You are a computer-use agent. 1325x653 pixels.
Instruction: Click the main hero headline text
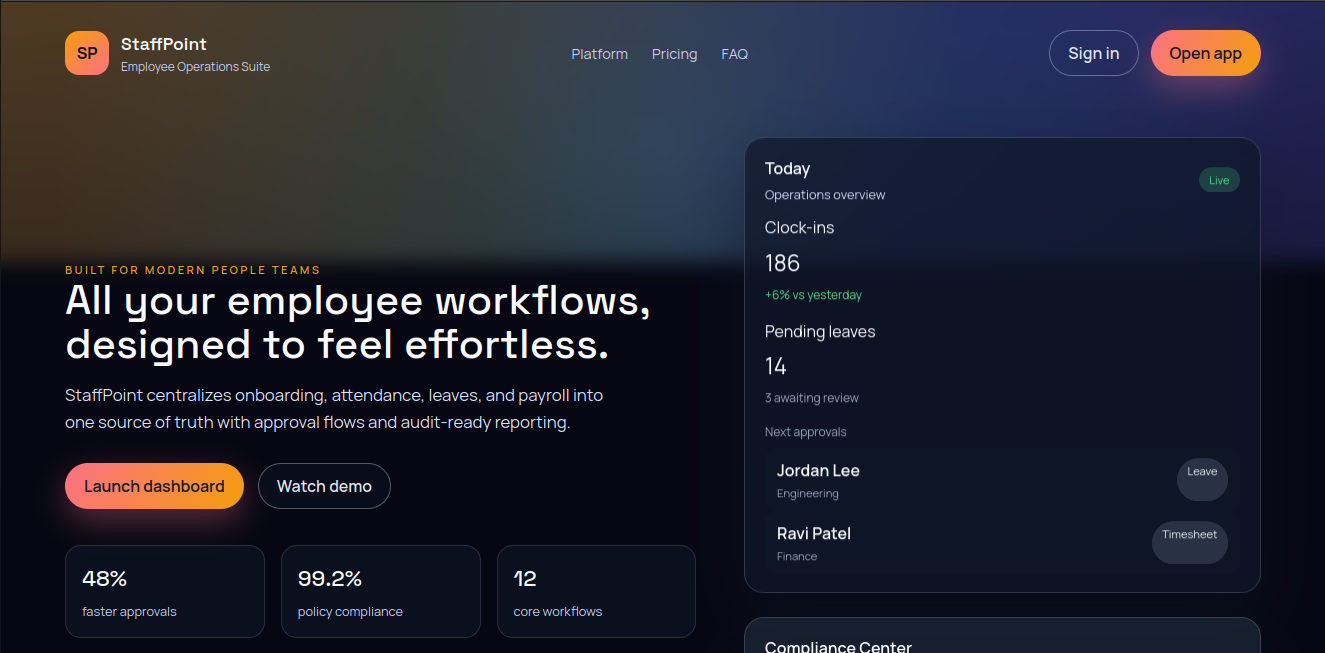coord(358,323)
